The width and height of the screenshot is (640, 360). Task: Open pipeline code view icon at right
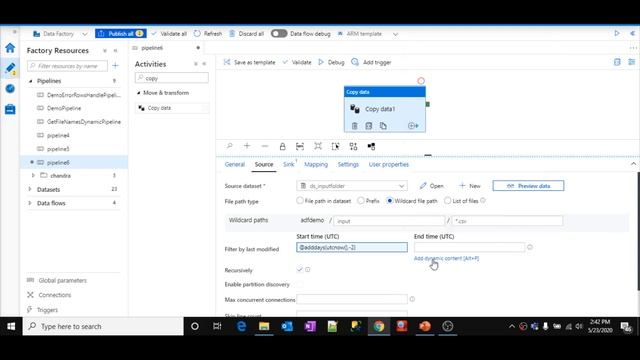[x=617, y=62]
